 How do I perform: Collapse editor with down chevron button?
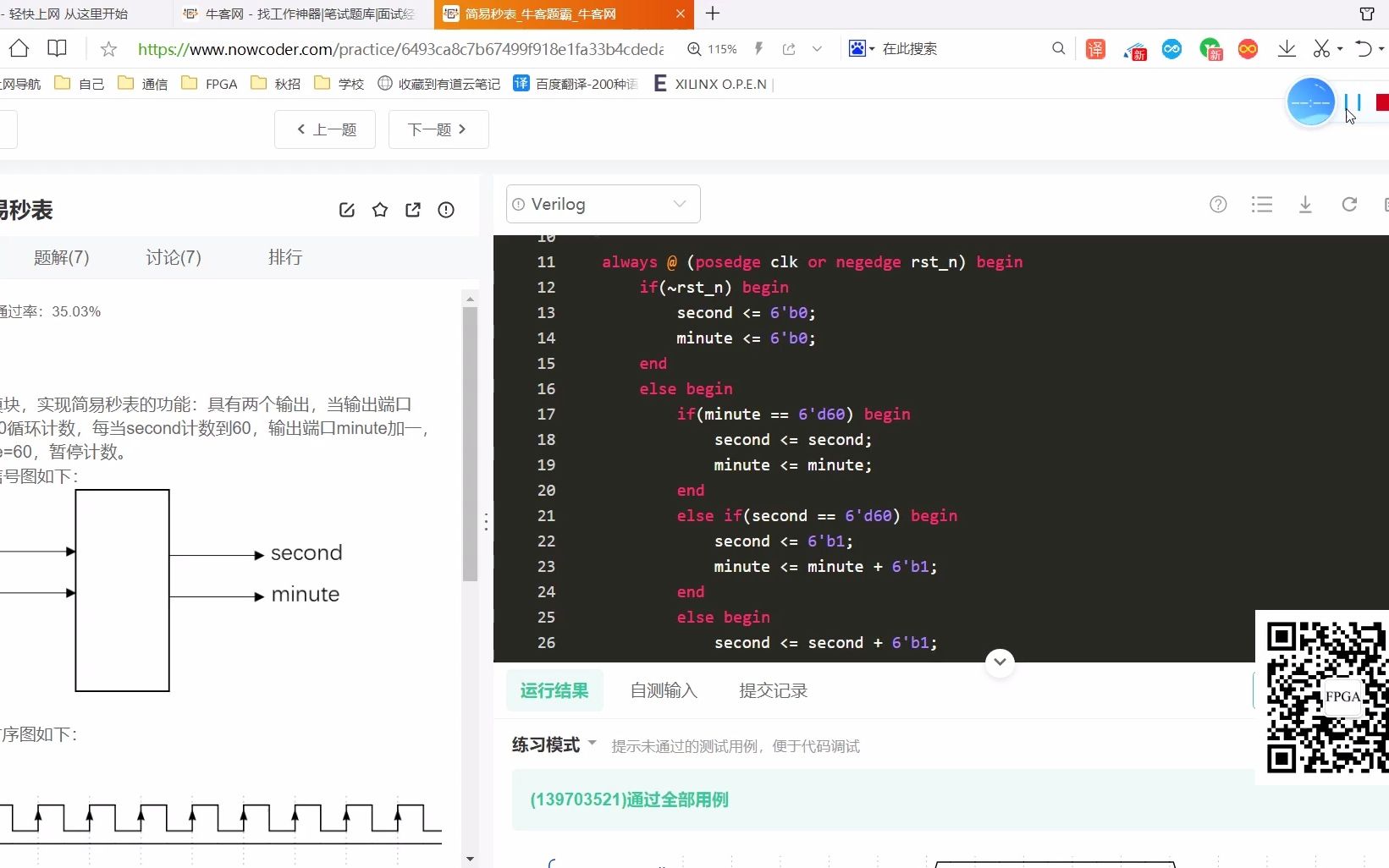coord(1000,662)
